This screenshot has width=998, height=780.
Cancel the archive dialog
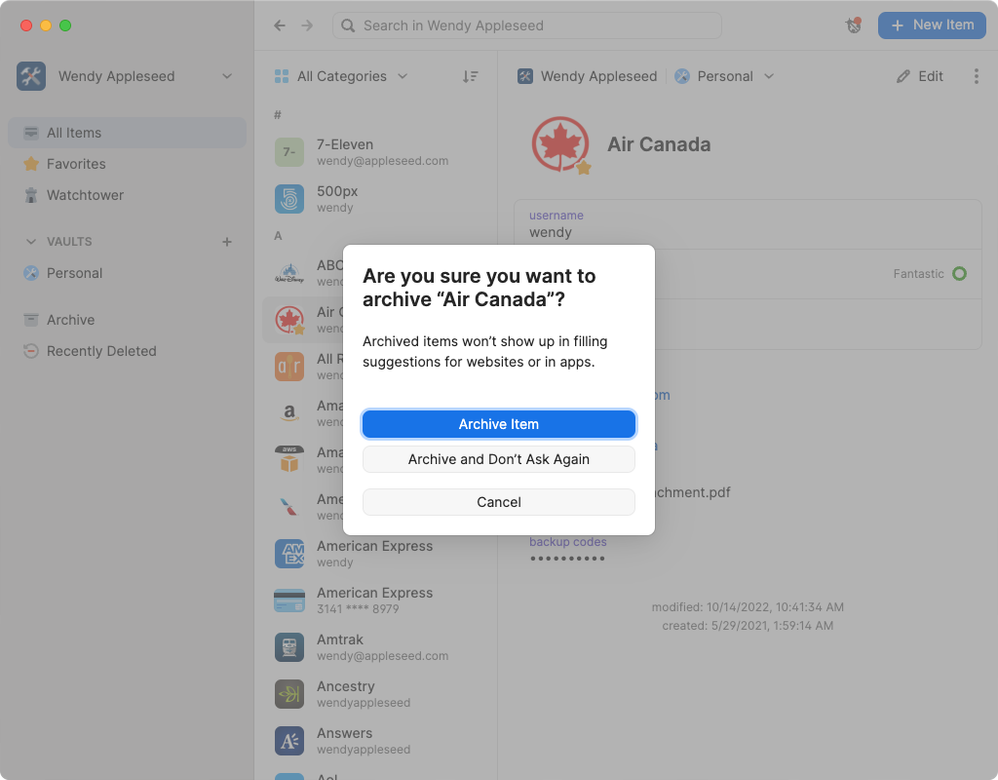(x=498, y=502)
